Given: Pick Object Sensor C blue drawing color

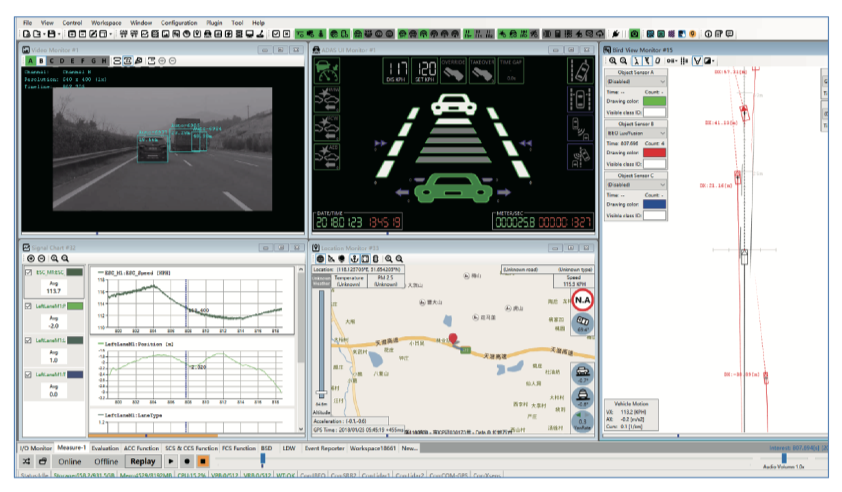Looking at the screenshot, I should (x=654, y=204).
